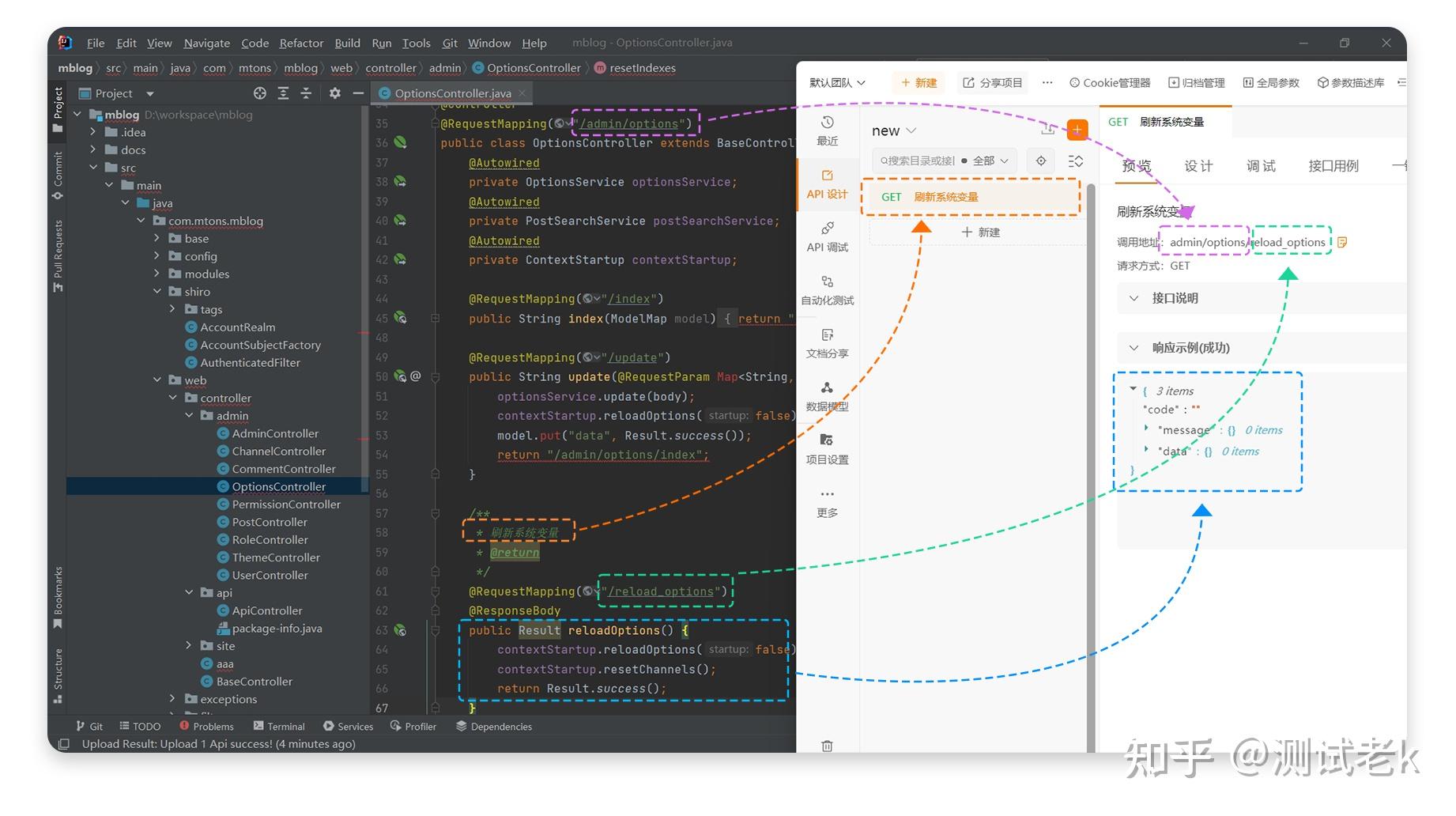
Task: Open the Navigate menu
Action: [x=207, y=43]
